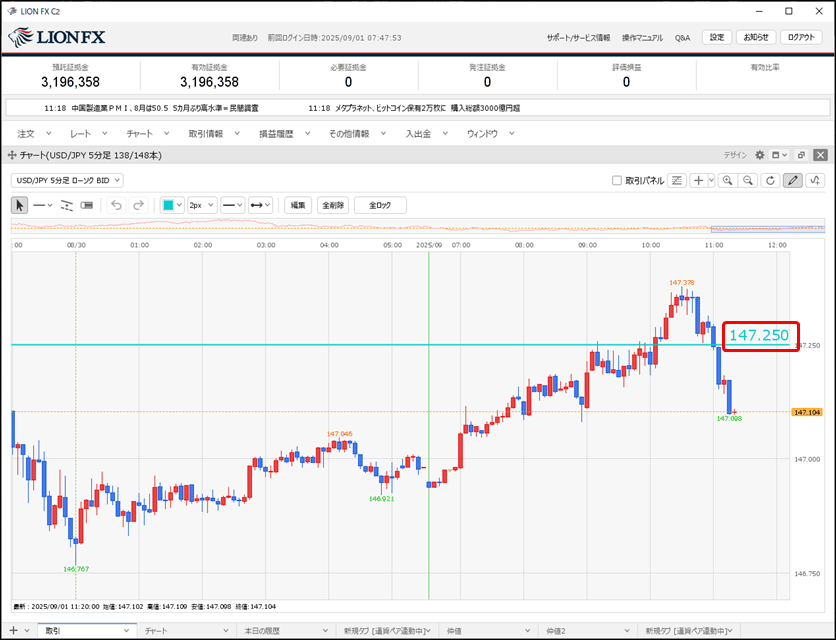Image resolution: width=836 pixels, height=640 pixels.
Task: Click the plus crosshair button
Action: point(698,181)
